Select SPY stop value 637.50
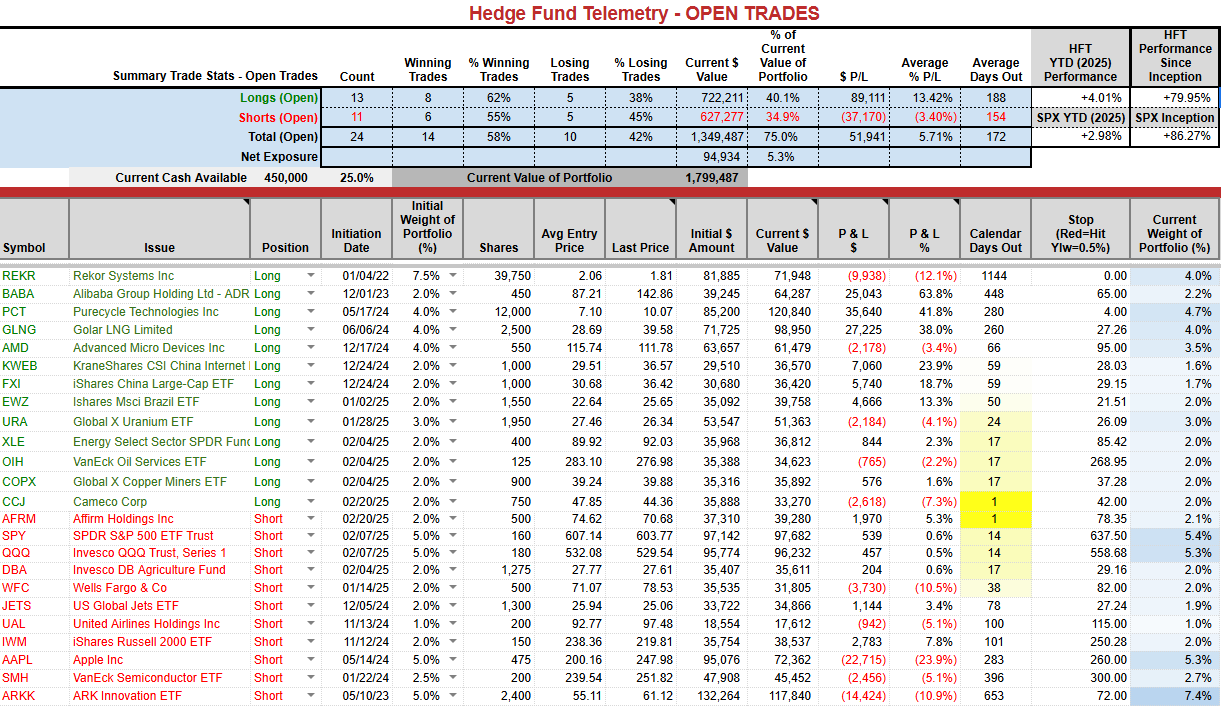Screen dimensions: 1221x707 pyautogui.click(x=1080, y=537)
